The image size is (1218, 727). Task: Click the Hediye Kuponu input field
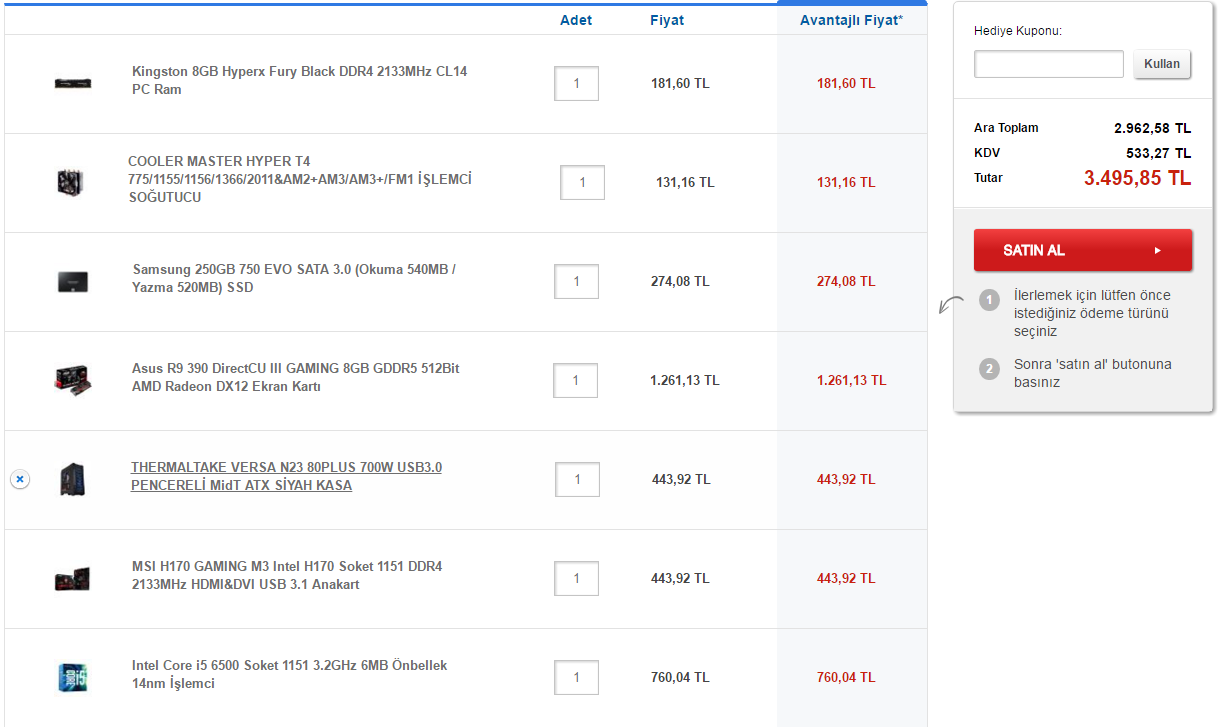point(1048,63)
